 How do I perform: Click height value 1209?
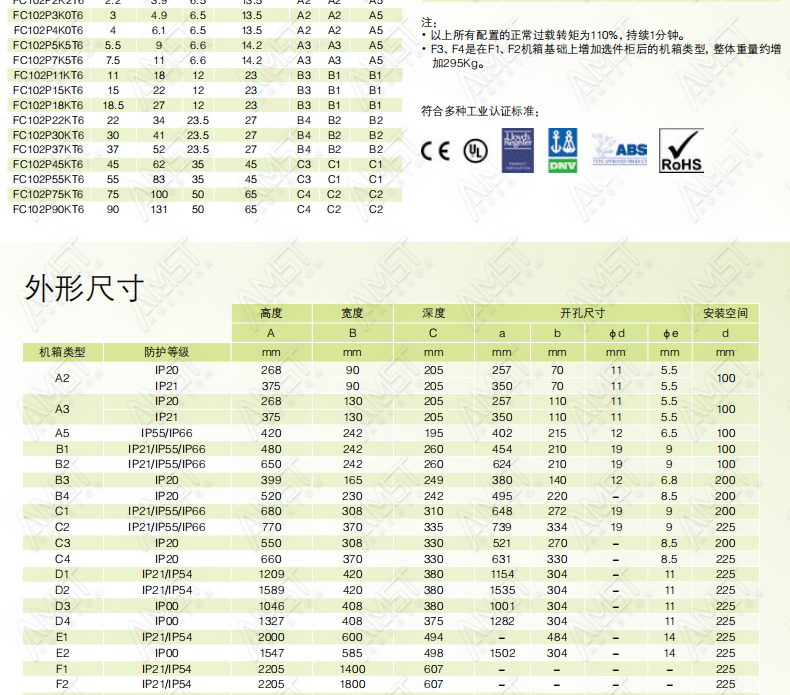(271, 575)
